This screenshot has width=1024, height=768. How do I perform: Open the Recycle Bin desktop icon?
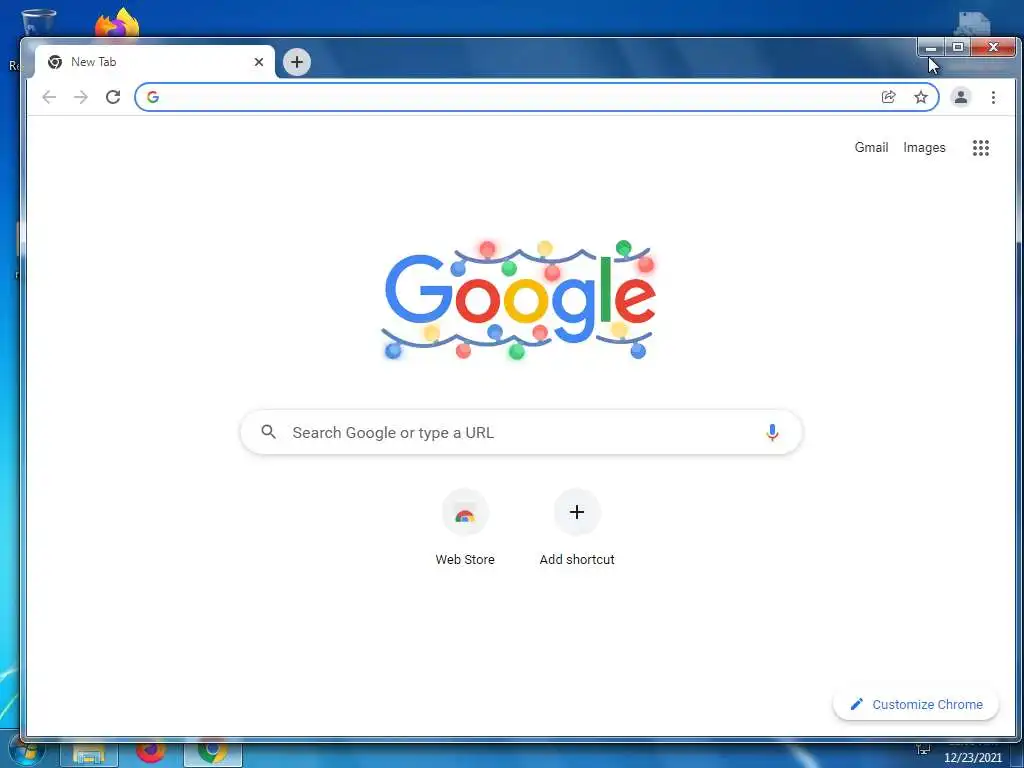coord(38,24)
